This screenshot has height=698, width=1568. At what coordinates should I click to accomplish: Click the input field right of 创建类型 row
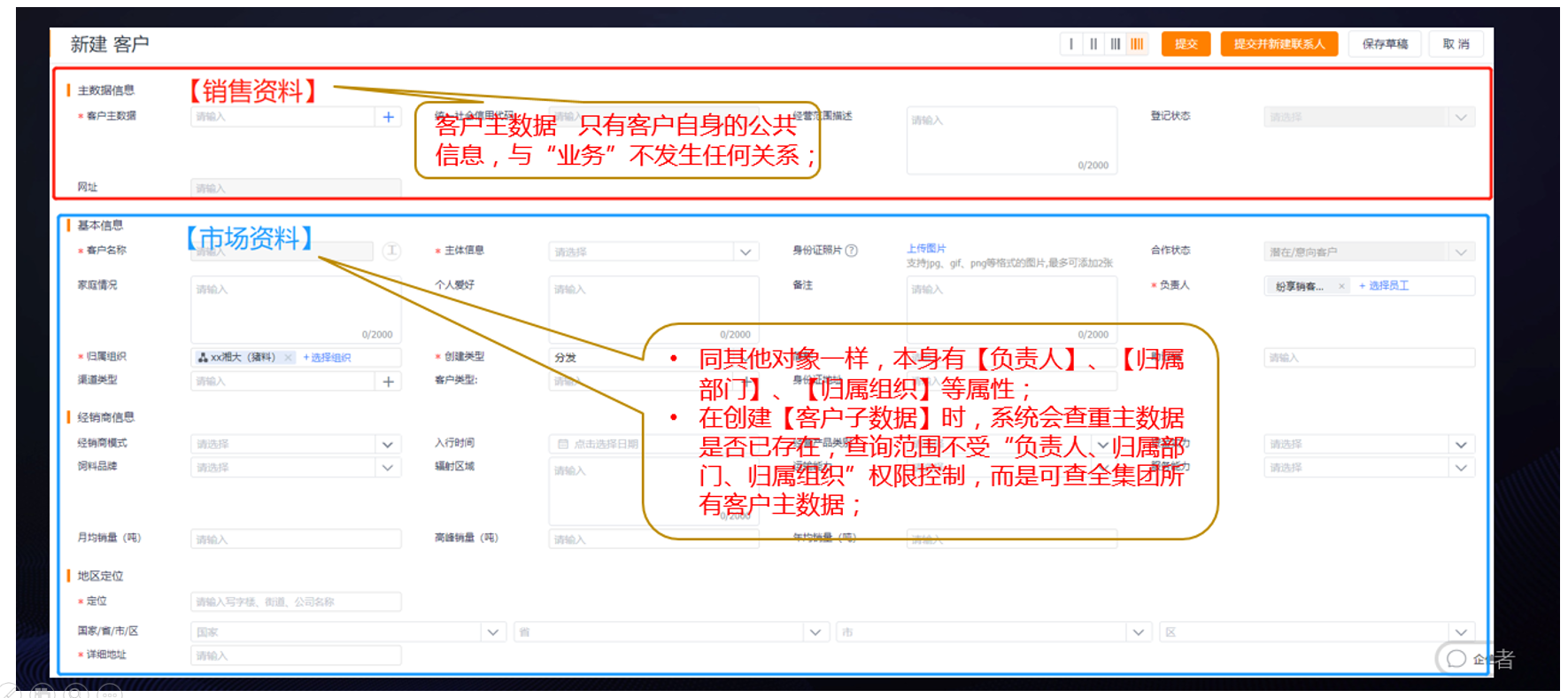click(1369, 358)
